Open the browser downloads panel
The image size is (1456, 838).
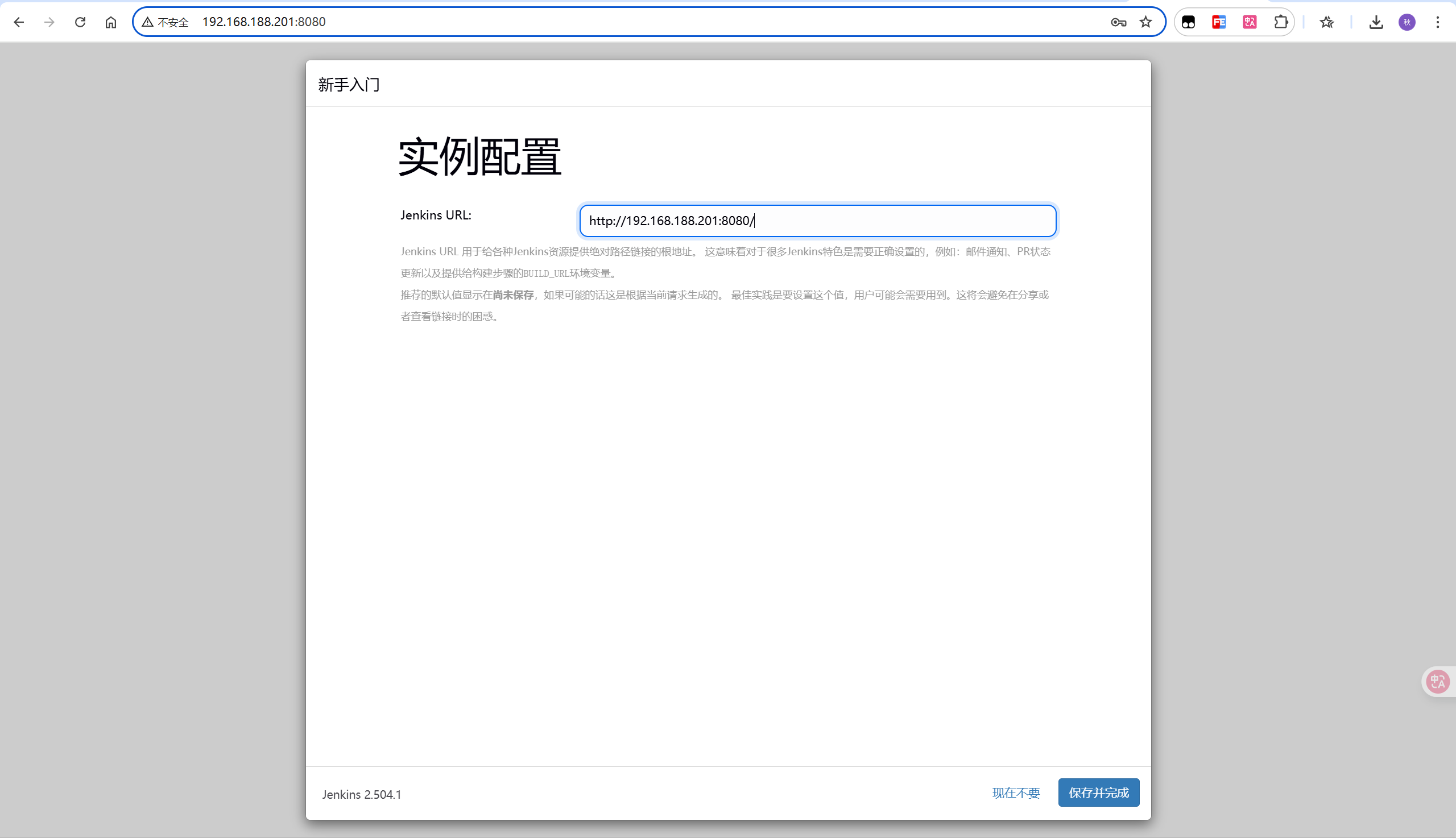tap(1376, 22)
